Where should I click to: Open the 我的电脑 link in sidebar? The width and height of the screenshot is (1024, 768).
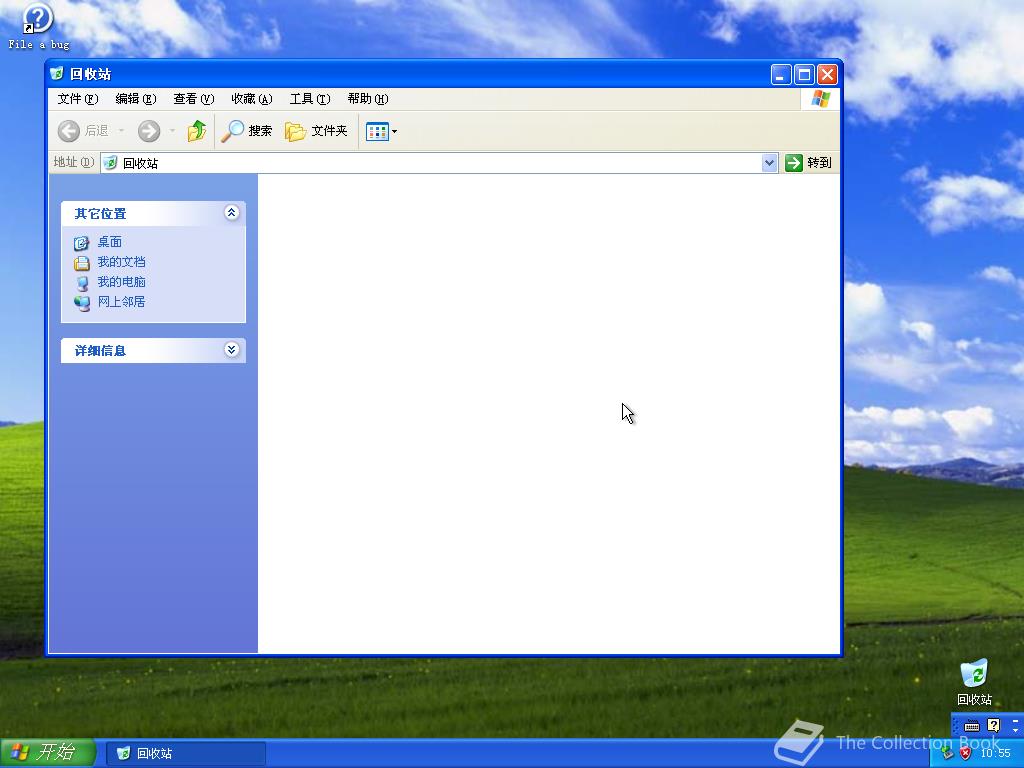click(x=121, y=282)
